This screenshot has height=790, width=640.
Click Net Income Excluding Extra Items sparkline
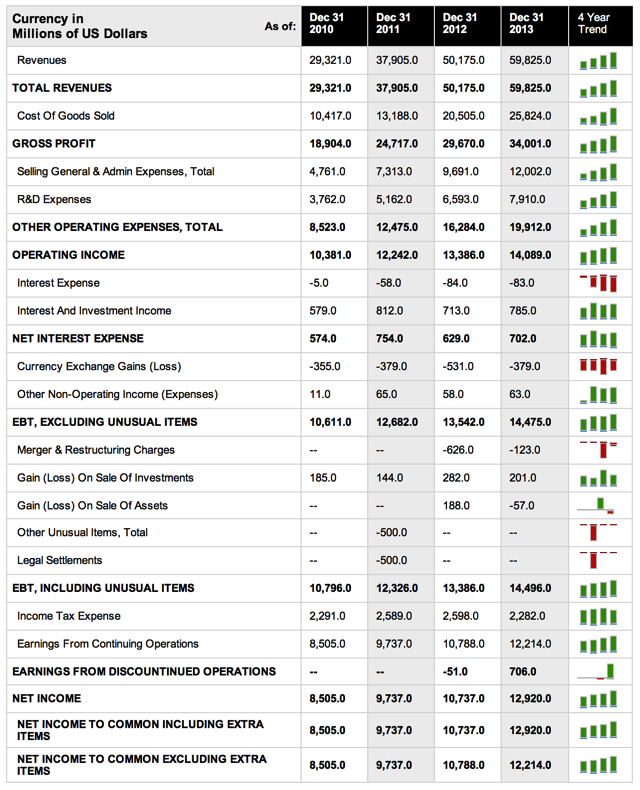(598, 765)
